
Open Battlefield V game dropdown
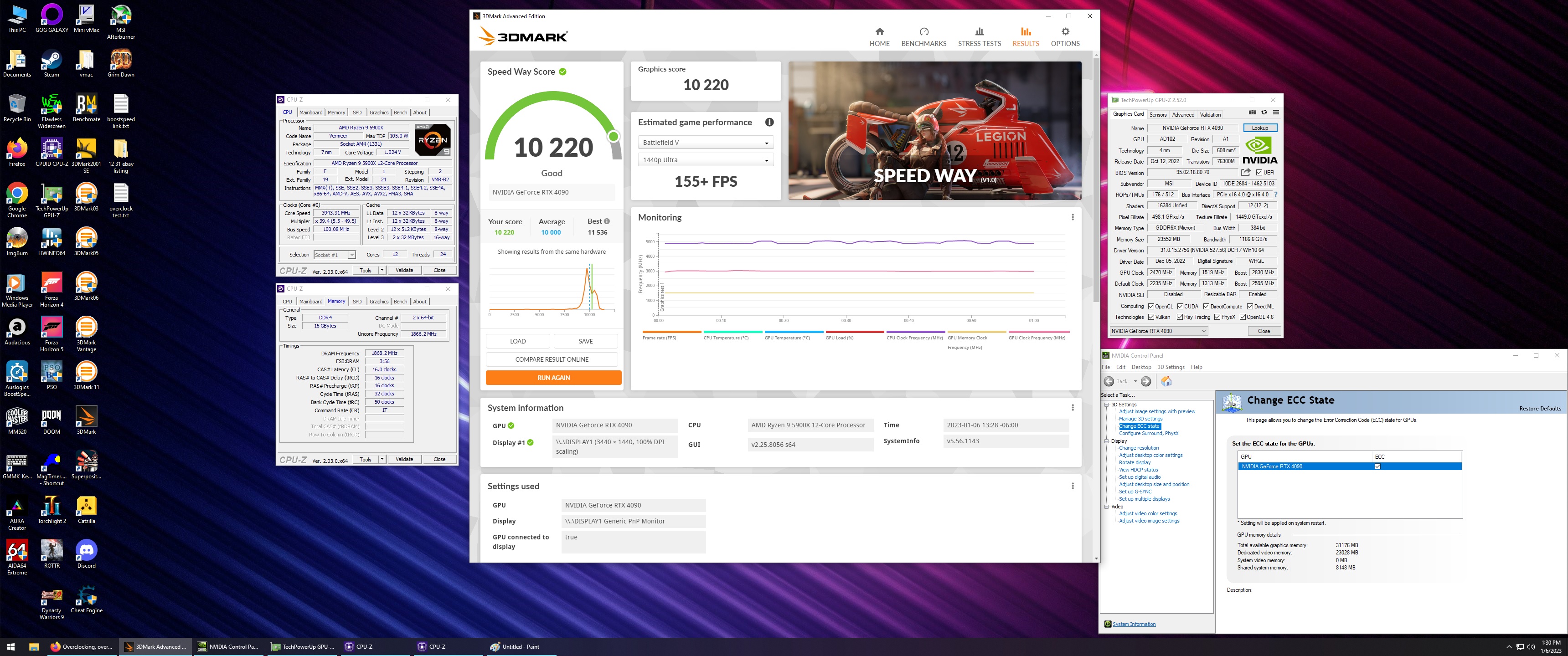[x=706, y=143]
